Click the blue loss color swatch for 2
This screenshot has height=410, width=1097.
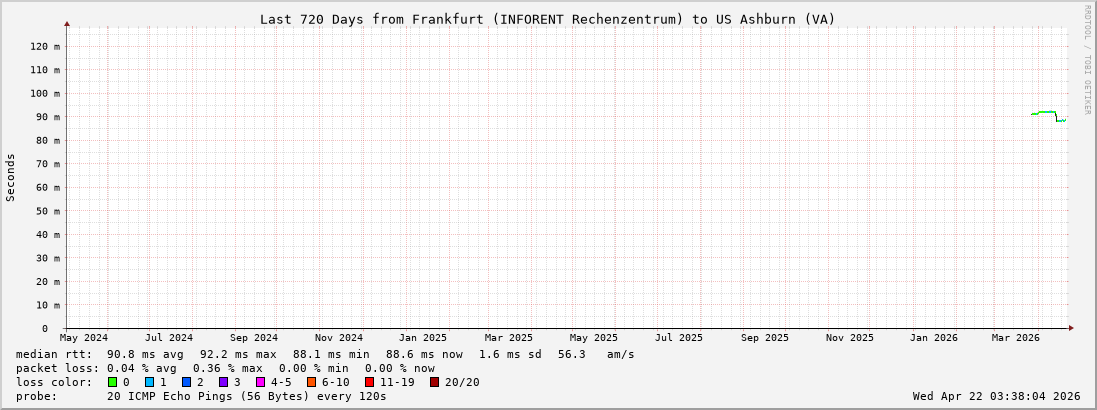coord(187,382)
